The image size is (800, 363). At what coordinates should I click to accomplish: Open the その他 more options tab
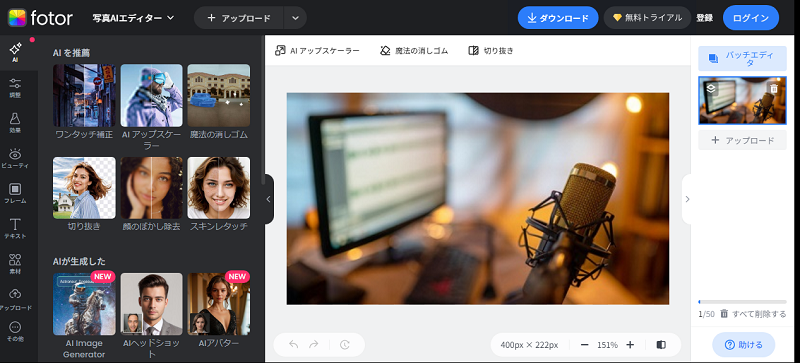pyautogui.click(x=15, y=331)
